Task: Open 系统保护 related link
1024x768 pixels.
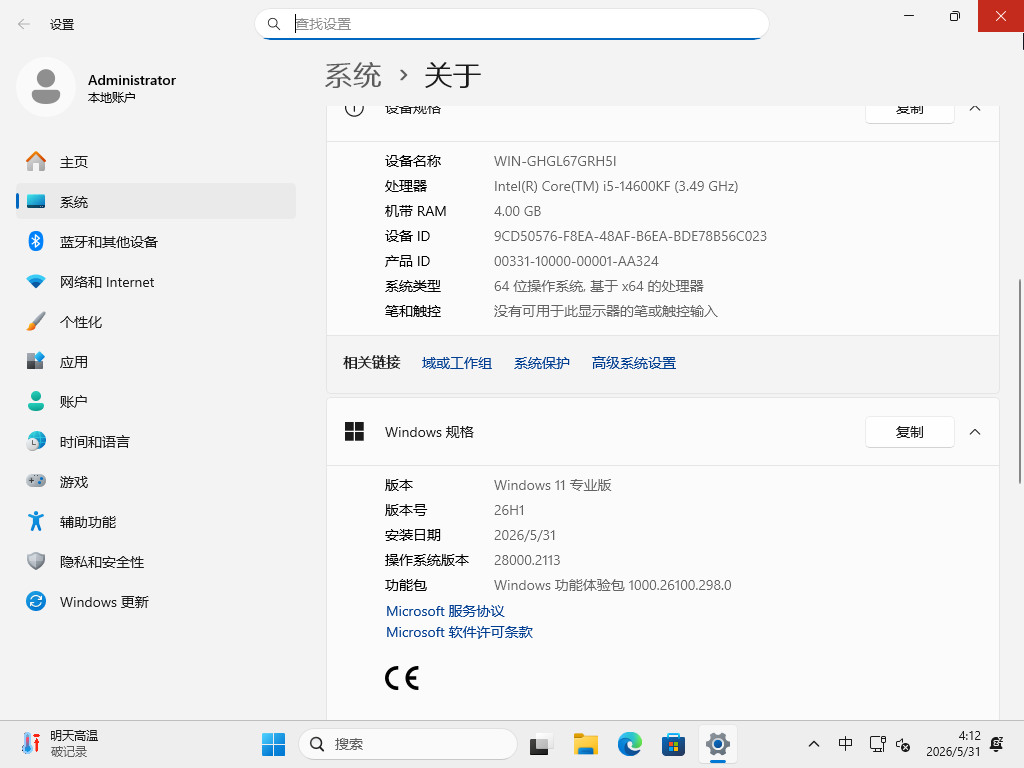Action: point(541,363)
